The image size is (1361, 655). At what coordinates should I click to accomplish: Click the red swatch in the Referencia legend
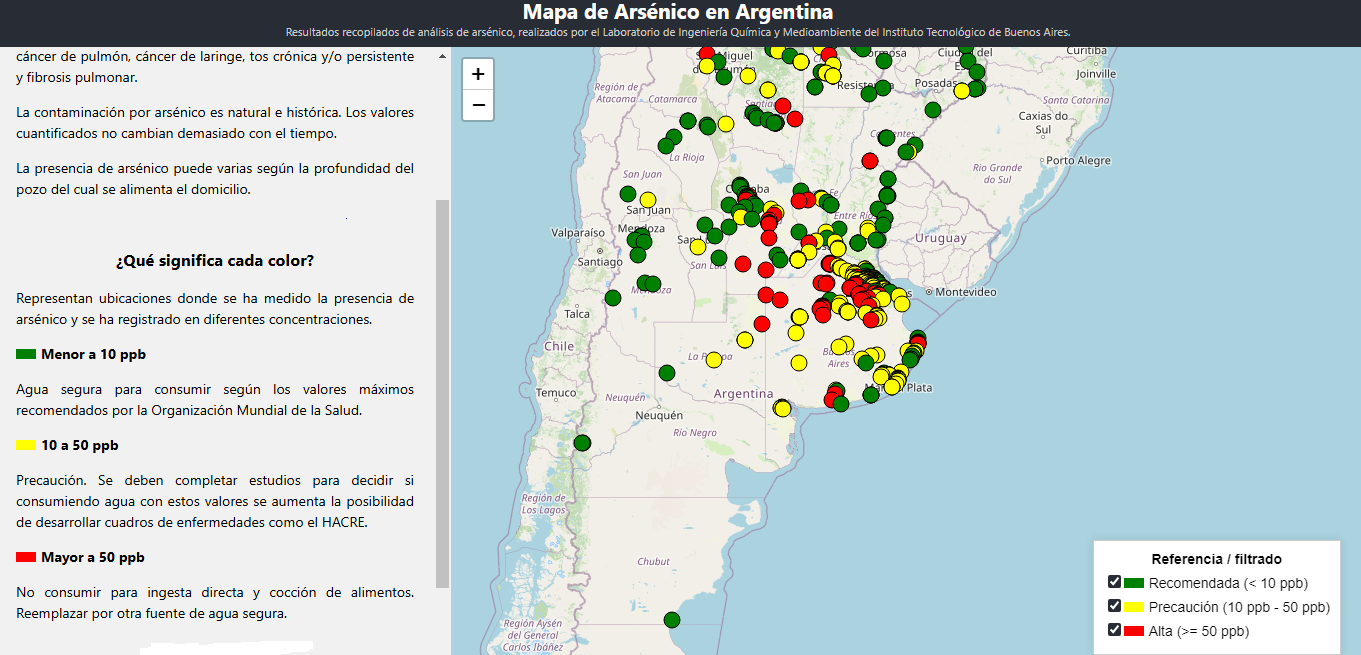point(1133,631)
